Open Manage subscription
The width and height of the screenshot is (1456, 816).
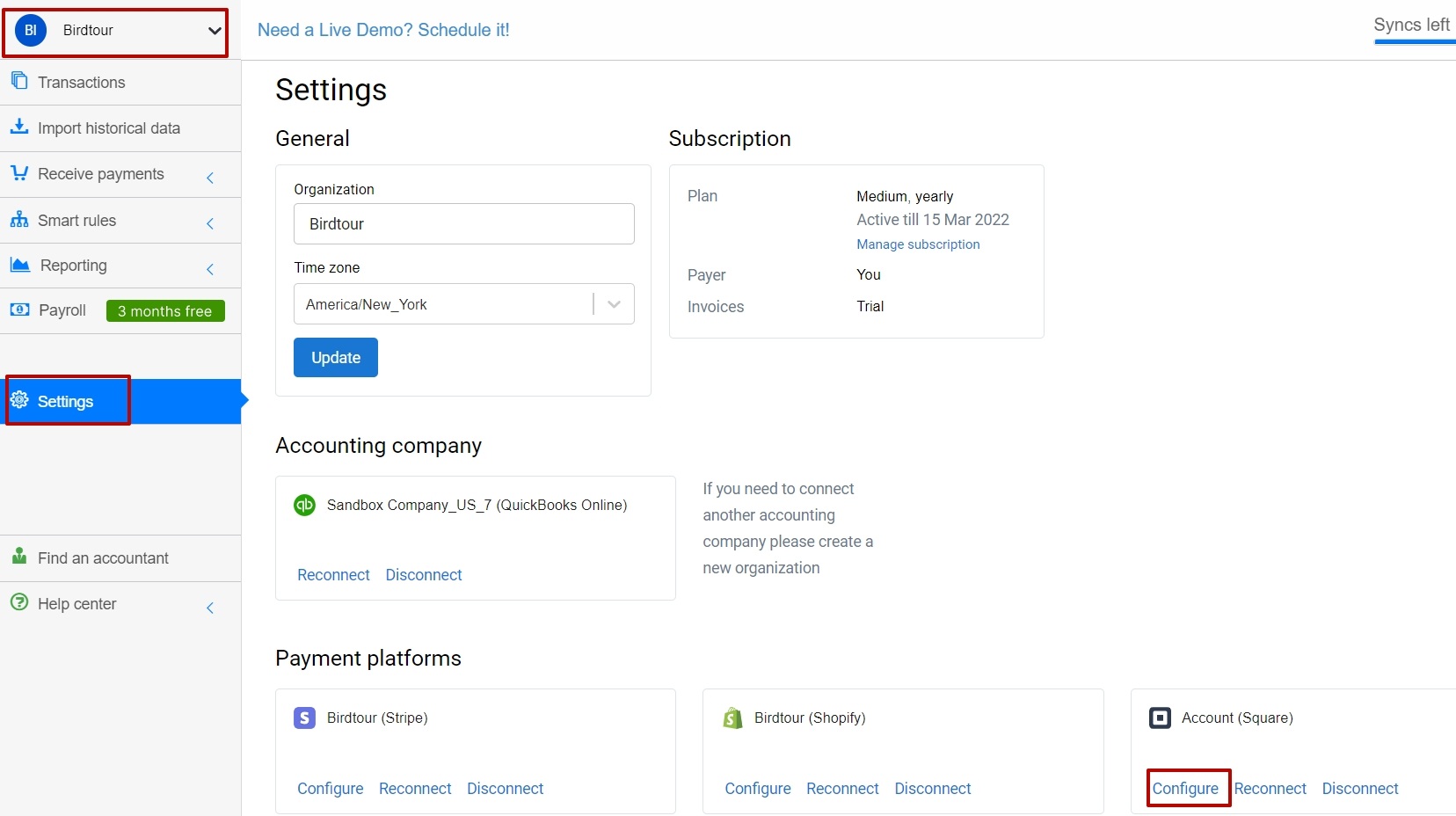tap(917, 244)
